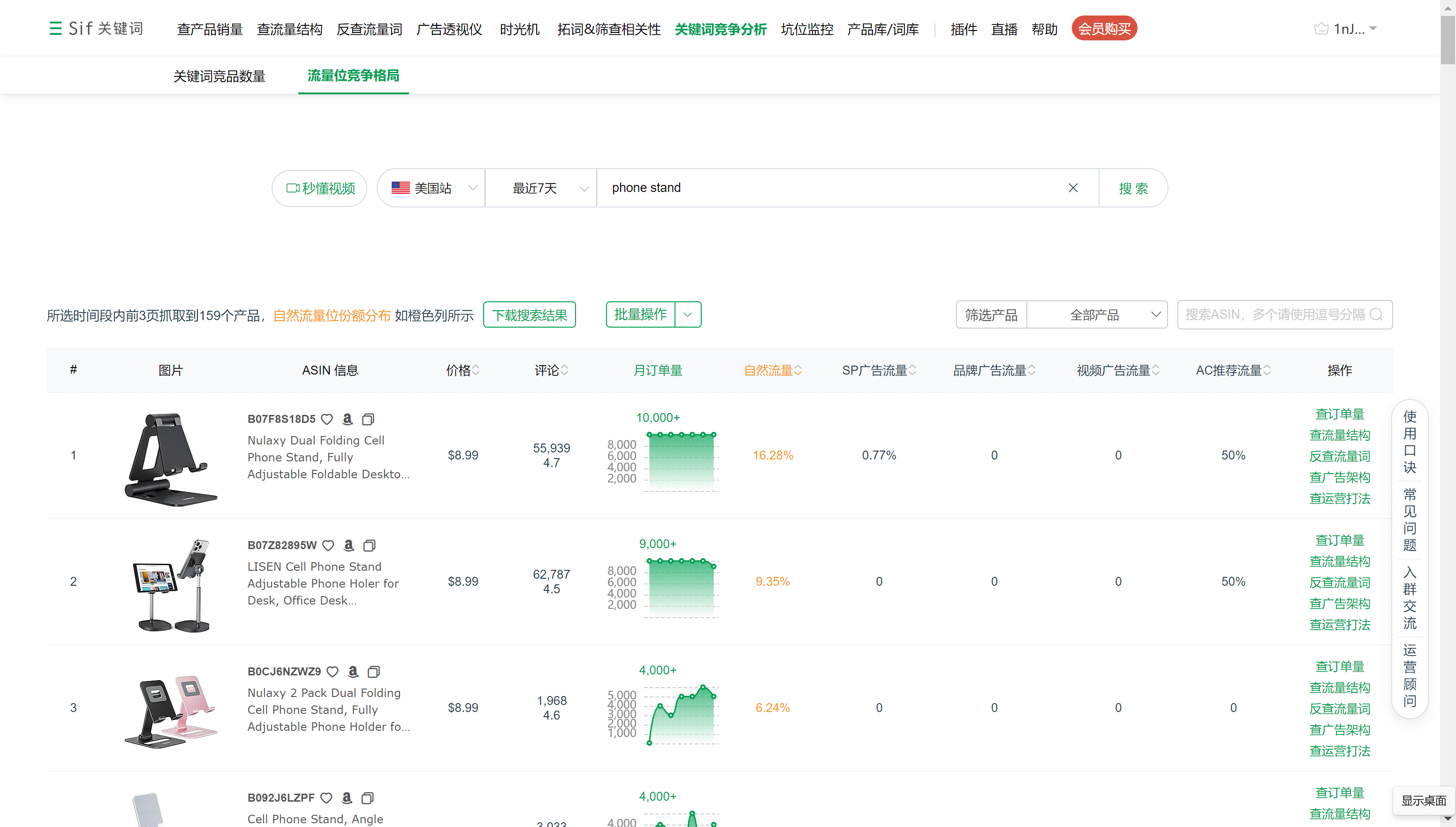Screen dimensions: 1456x827
Task: Open 自然流量位份额分布 link
Action: click(x=332, y=315)
